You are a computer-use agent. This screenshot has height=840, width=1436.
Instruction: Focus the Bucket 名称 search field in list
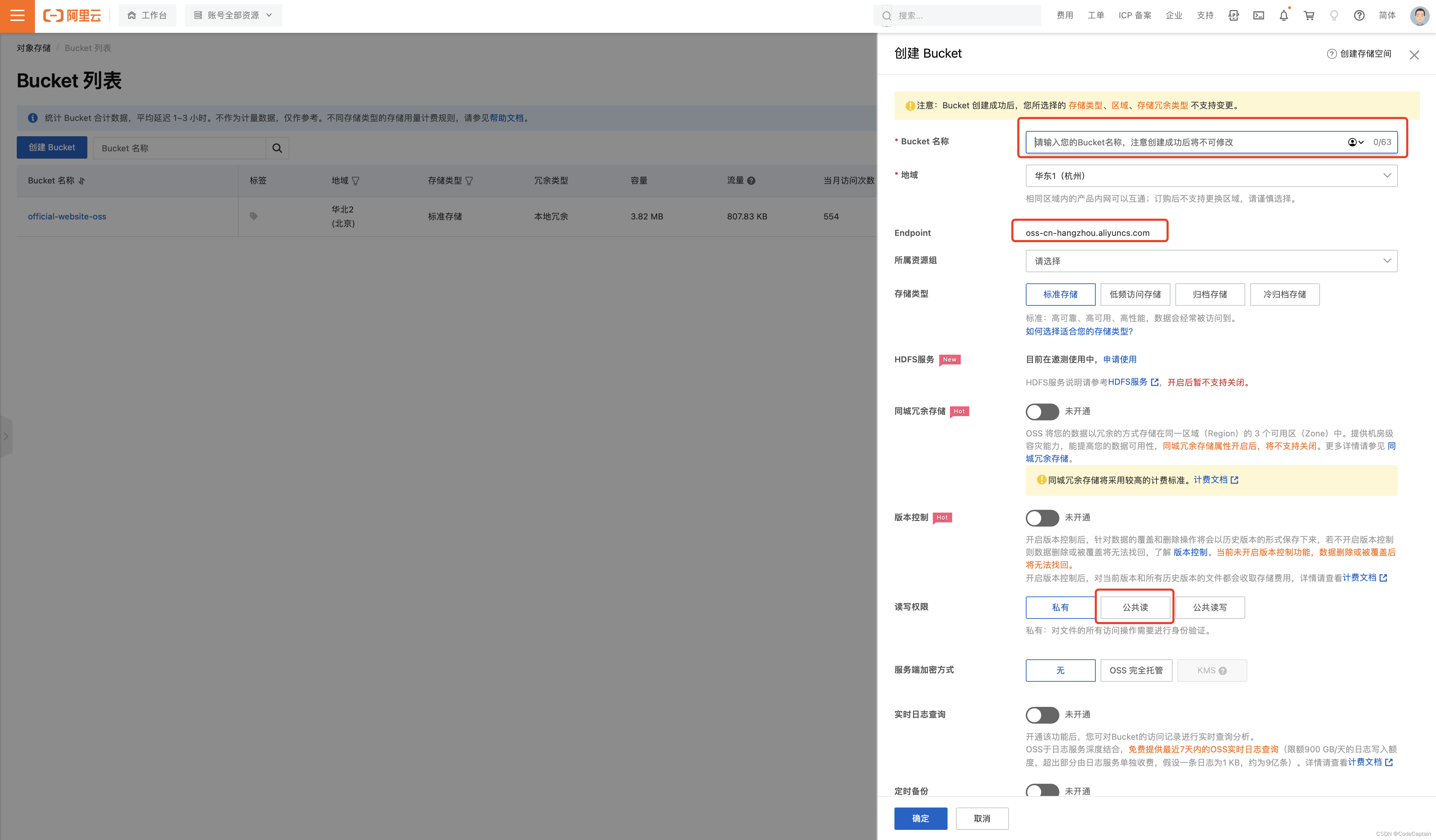coord(180,148)
